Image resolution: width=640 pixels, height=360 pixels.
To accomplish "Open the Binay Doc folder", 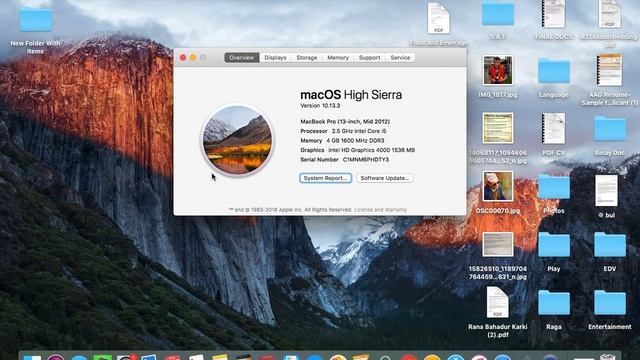I will pyautogui.click(x=610, y=129).
